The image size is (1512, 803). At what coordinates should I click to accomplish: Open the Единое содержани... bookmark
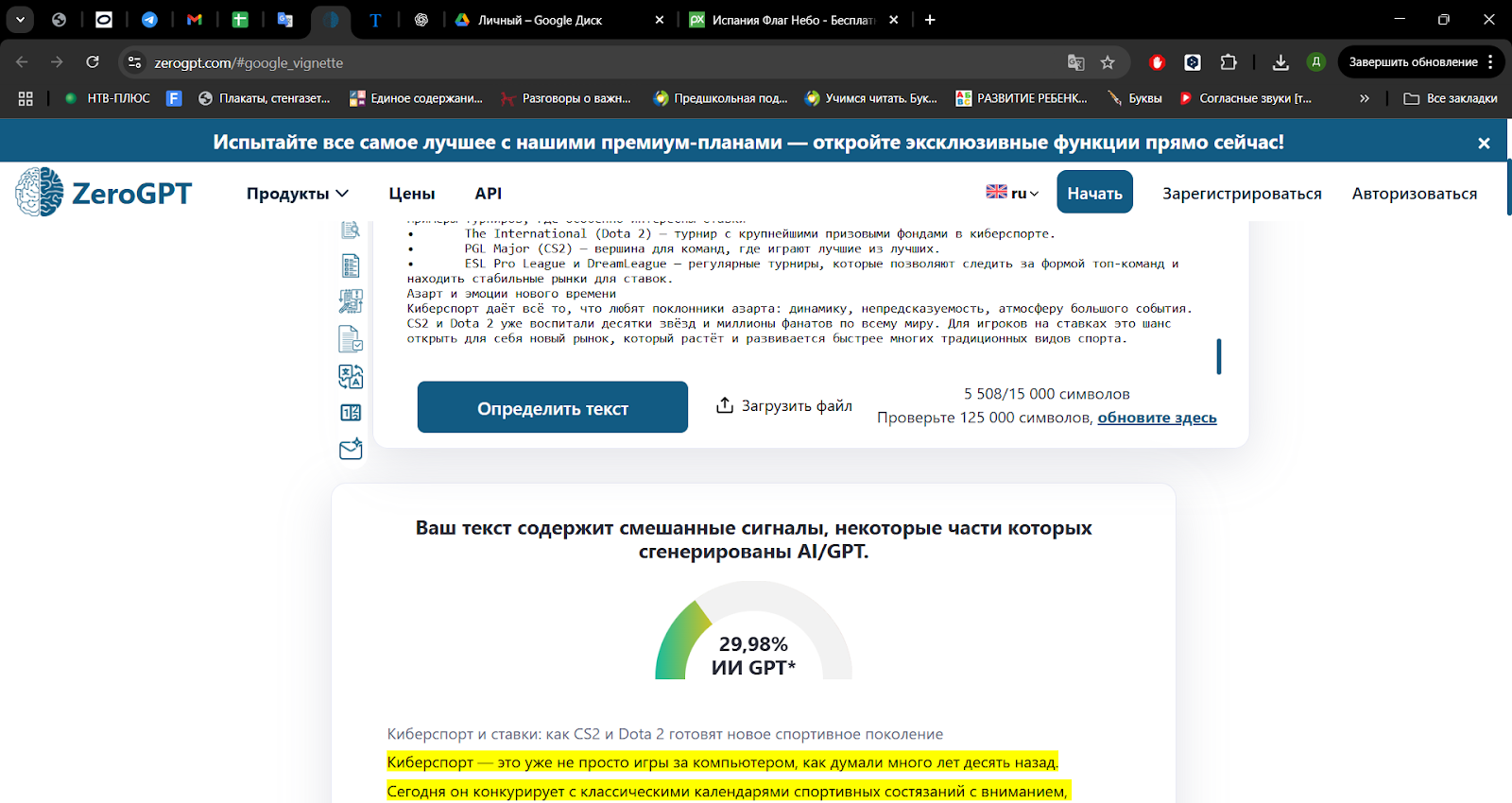(416, 98)
